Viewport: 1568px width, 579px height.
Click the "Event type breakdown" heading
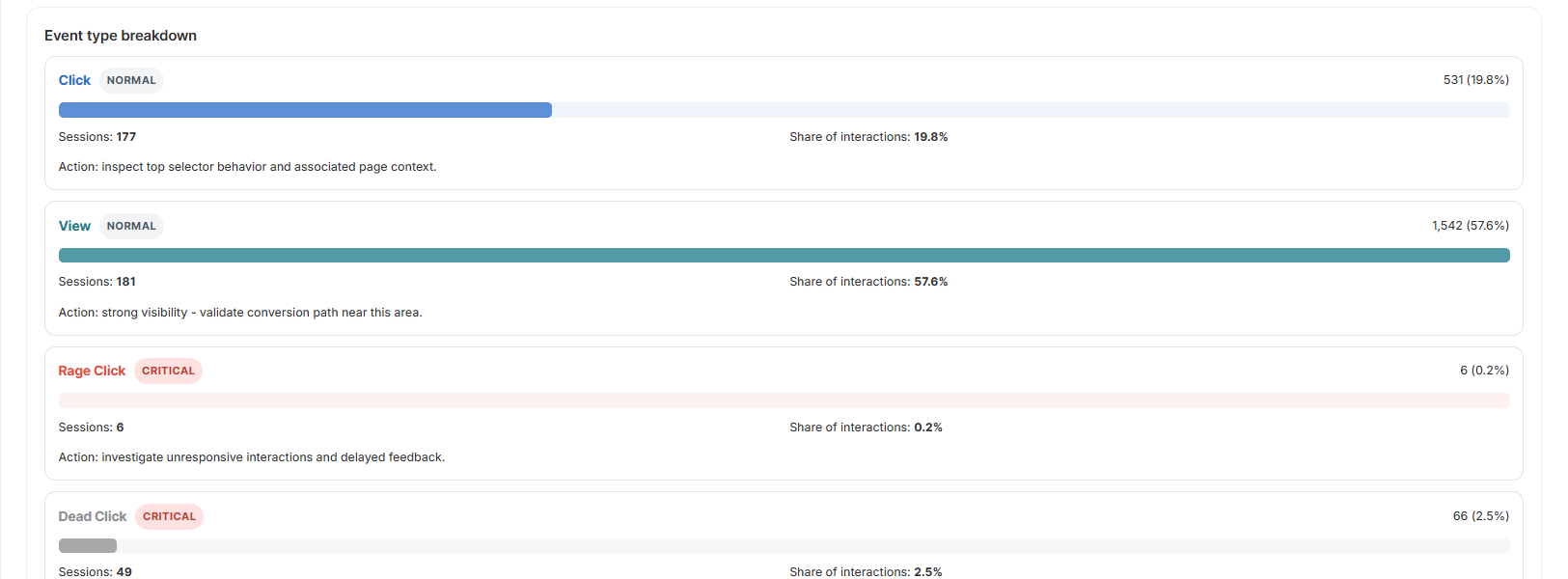[121, 36]
